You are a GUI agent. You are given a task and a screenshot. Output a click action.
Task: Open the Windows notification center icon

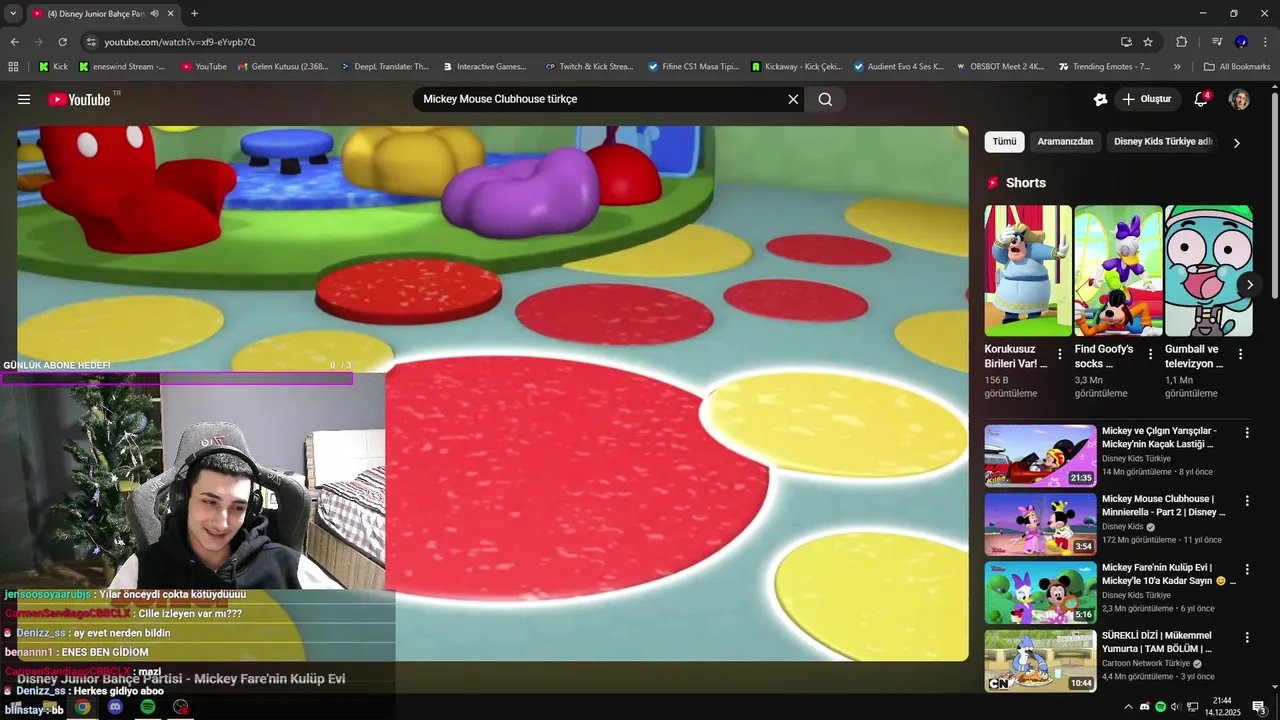1259,707
